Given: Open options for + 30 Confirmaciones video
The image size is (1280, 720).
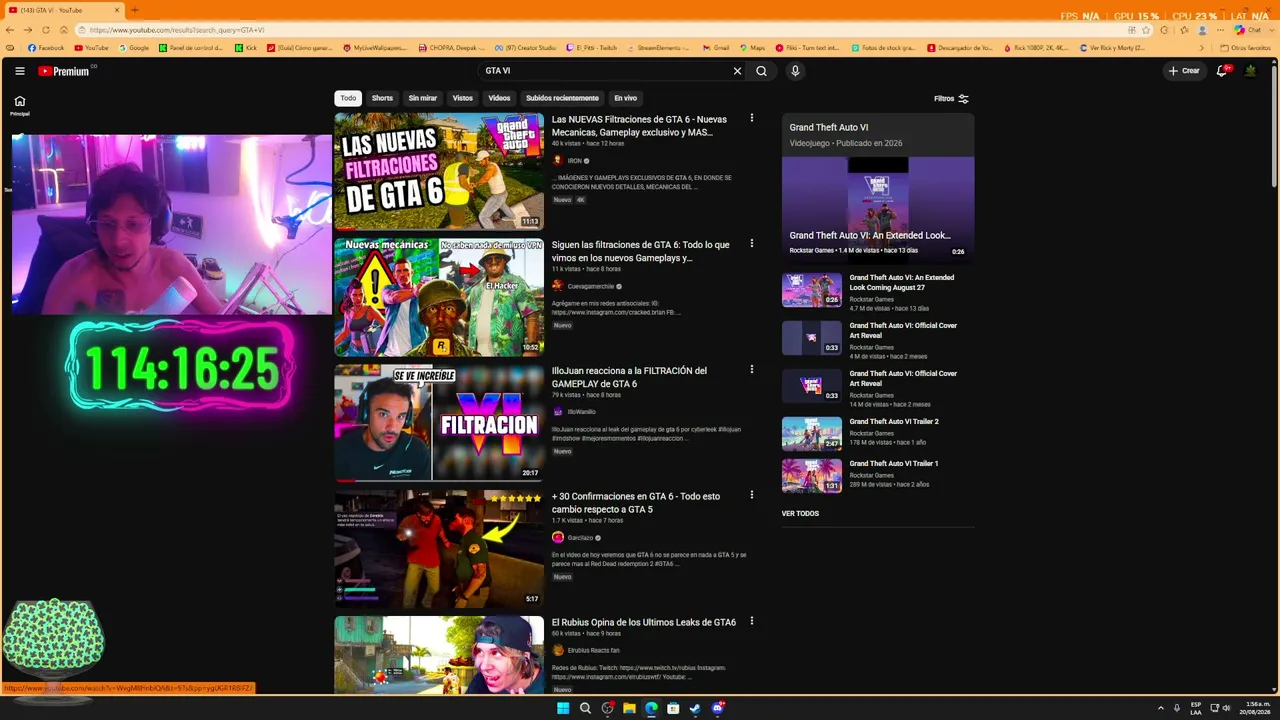Looking at the screenshot, I should click(752, 495).
